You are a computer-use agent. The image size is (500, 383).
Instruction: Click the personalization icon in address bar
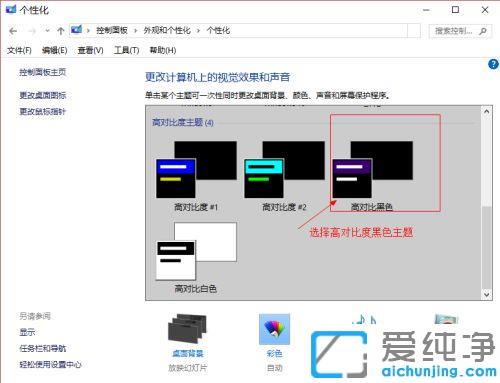(x=76, y=30)
